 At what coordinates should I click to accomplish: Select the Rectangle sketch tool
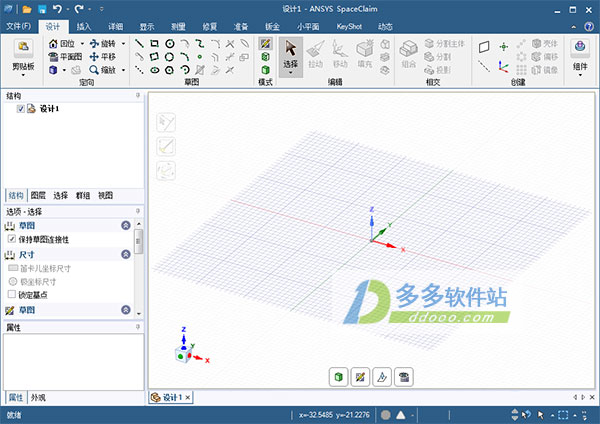(155, 44)
